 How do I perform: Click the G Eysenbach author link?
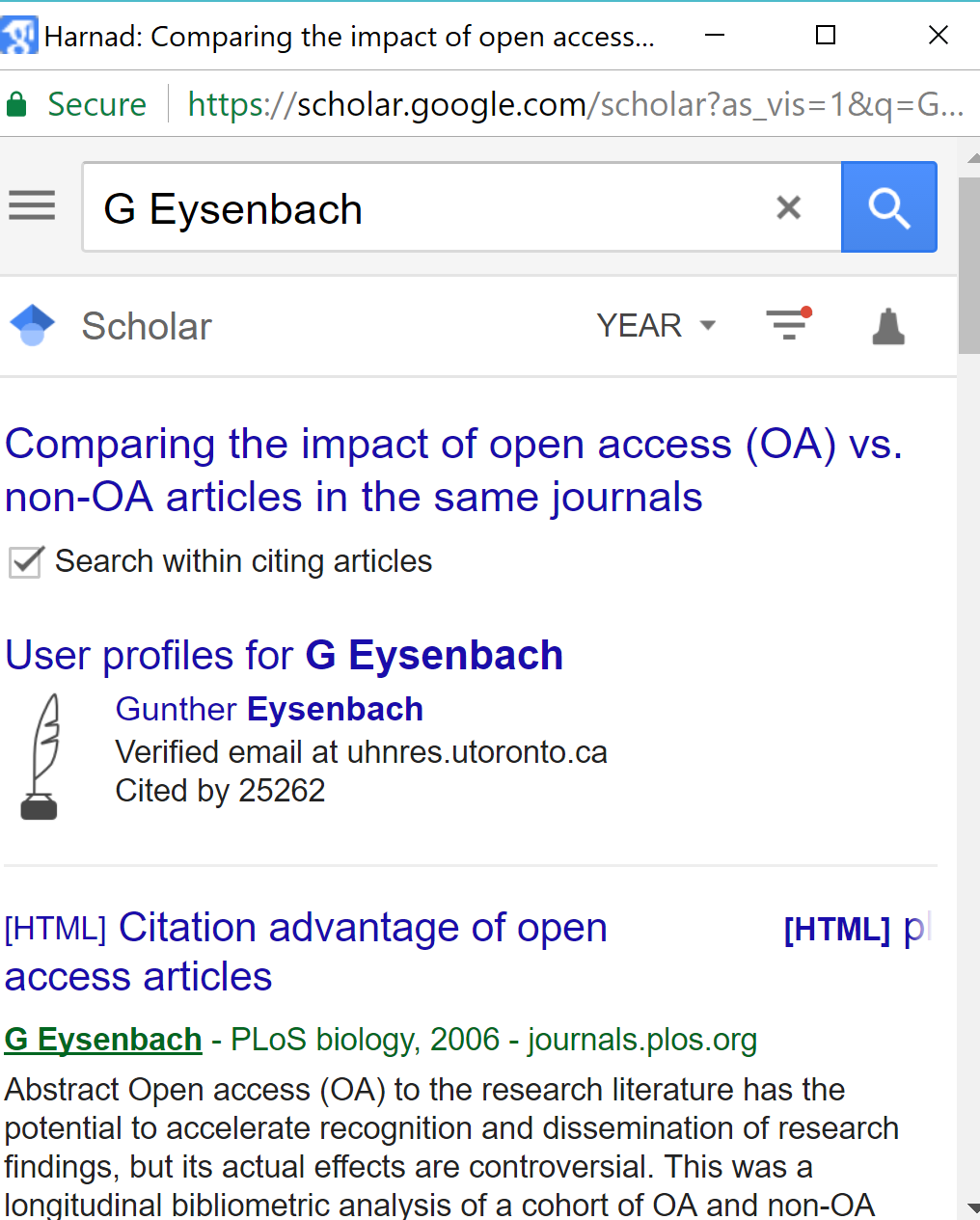[103, 1040]
